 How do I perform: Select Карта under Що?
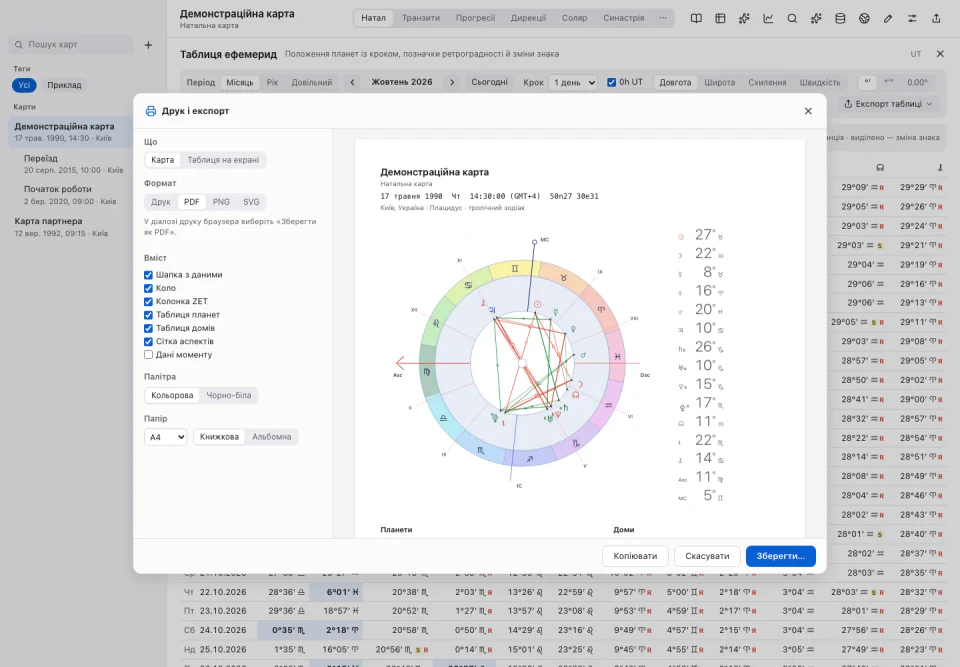pos(162,160)
